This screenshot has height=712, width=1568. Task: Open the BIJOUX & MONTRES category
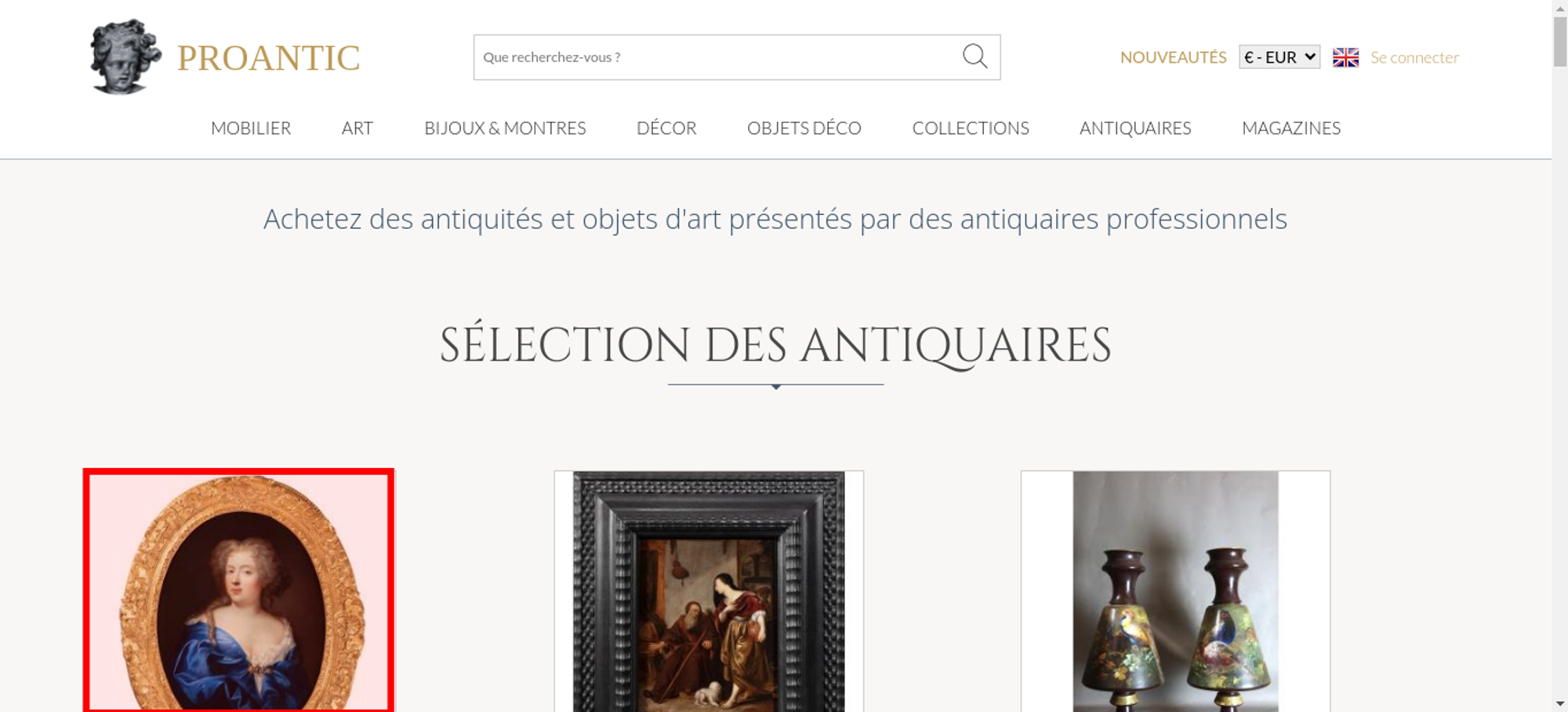point(505,128)
